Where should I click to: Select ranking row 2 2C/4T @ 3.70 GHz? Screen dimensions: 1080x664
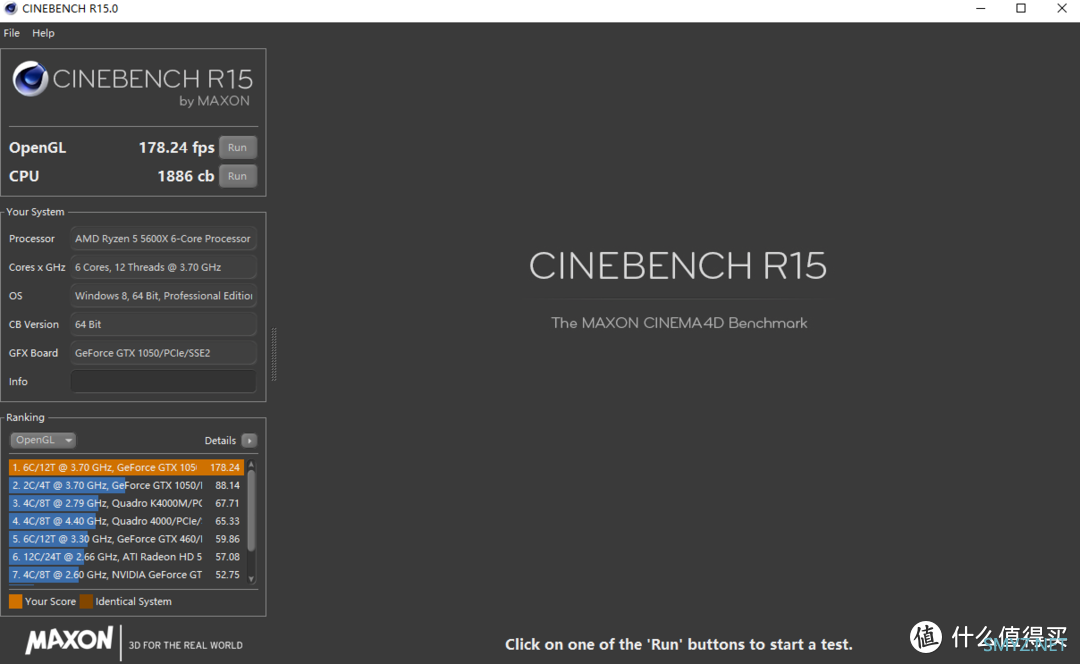point(126,486)
